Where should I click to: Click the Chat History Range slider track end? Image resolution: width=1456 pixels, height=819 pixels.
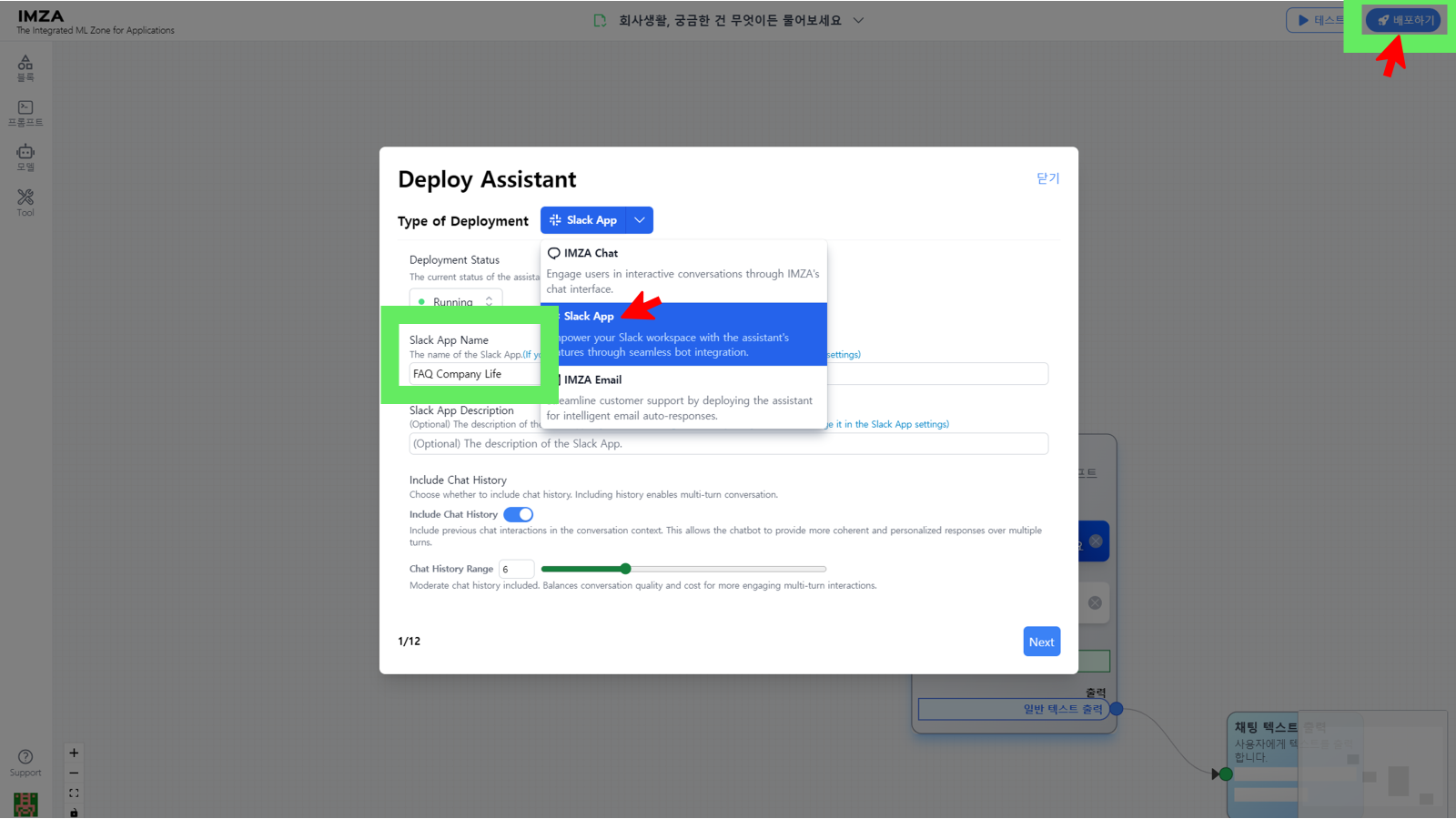tap(824, 569)
